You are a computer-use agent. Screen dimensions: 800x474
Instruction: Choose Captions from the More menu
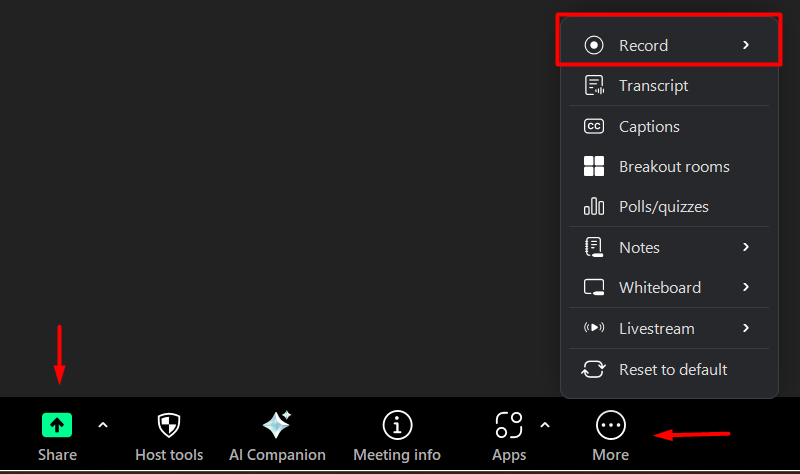tap(669, 126)
